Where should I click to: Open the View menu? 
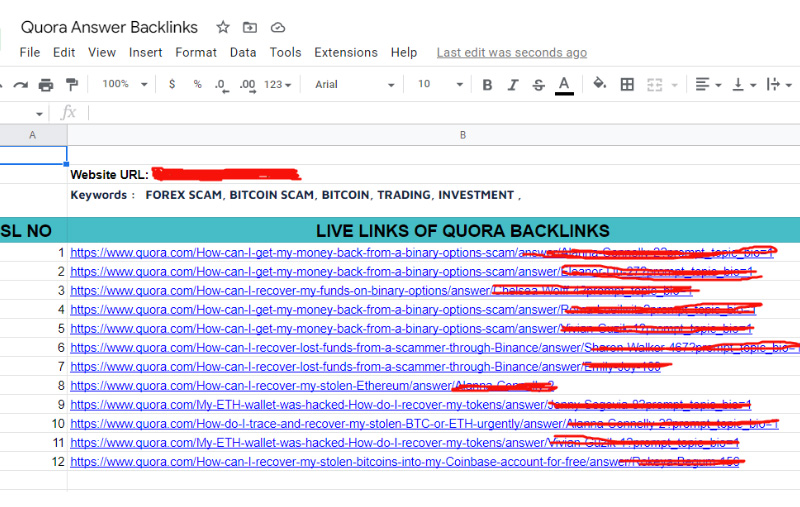tap(102, 53)
